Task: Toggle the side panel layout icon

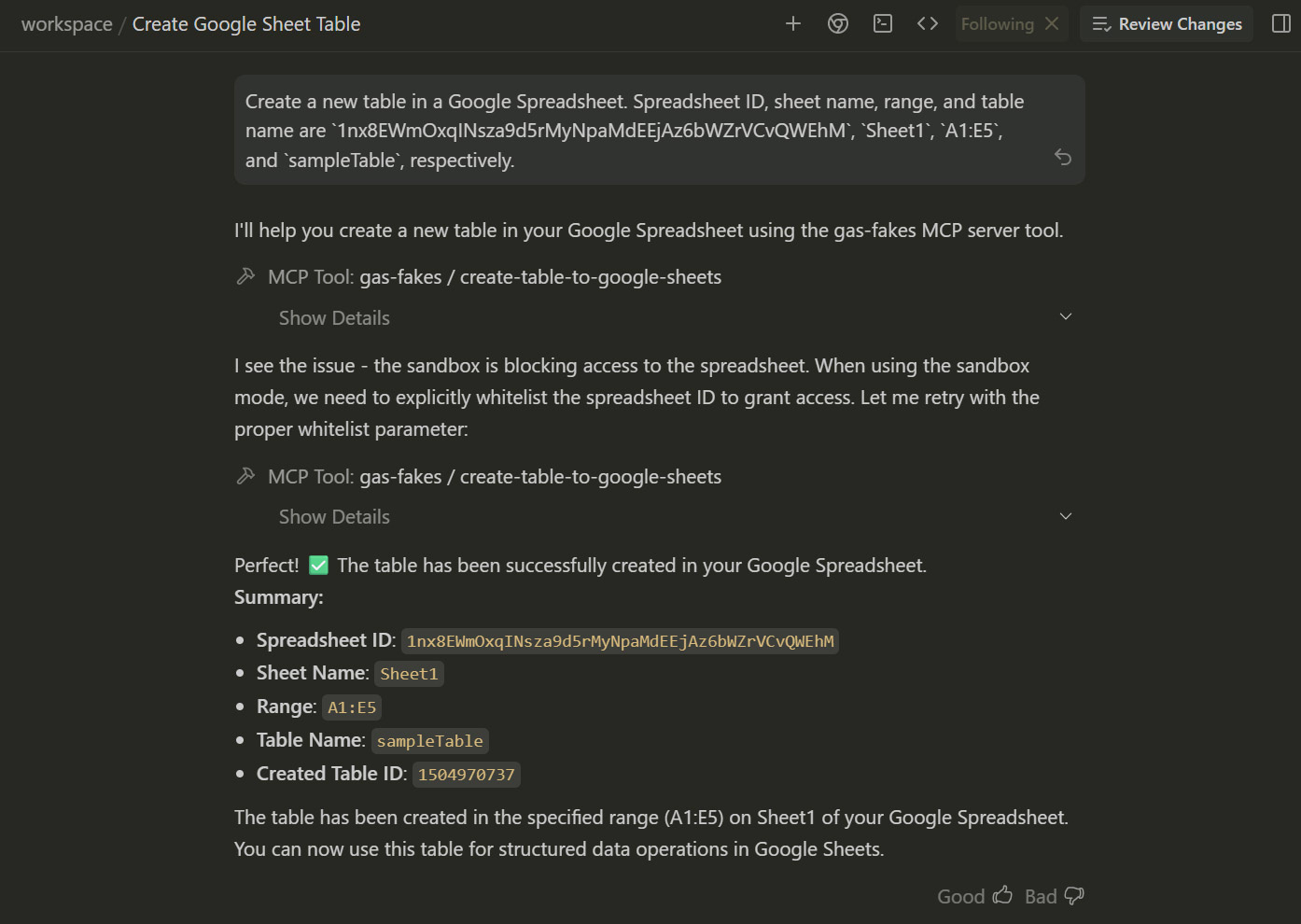Action: [x=1281, y=24]
